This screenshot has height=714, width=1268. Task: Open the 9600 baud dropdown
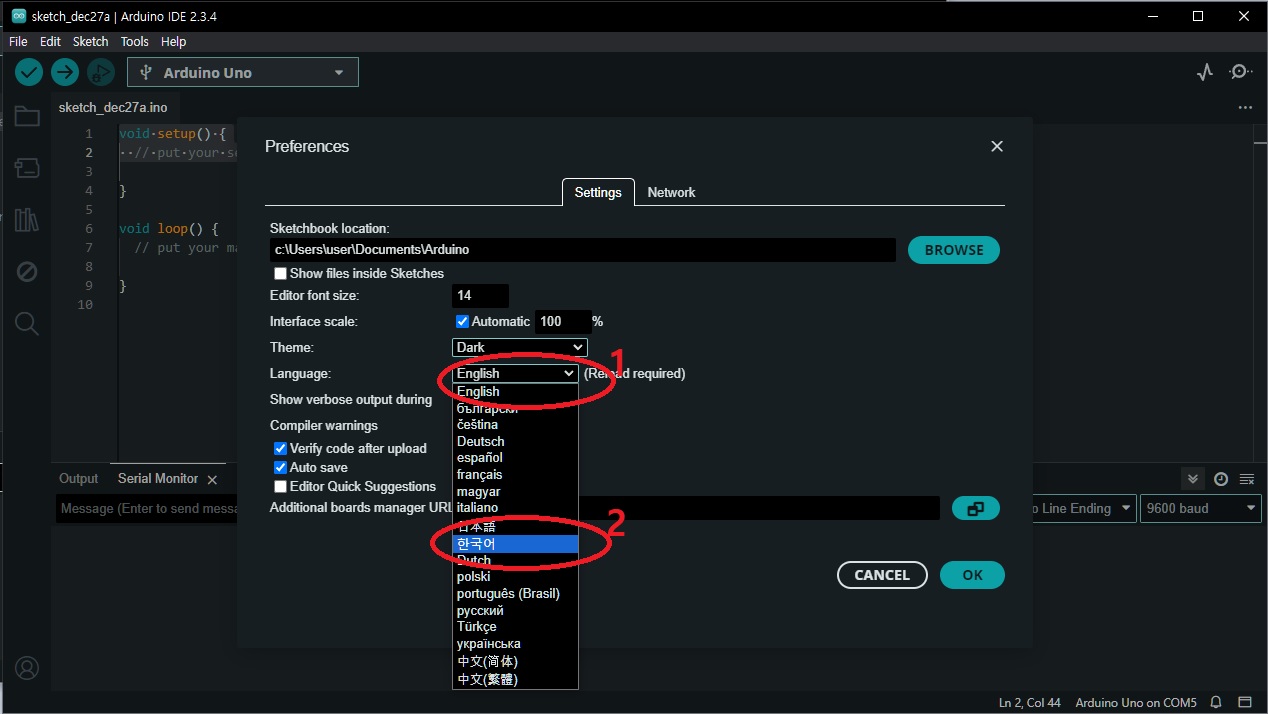click(1201, 508)
